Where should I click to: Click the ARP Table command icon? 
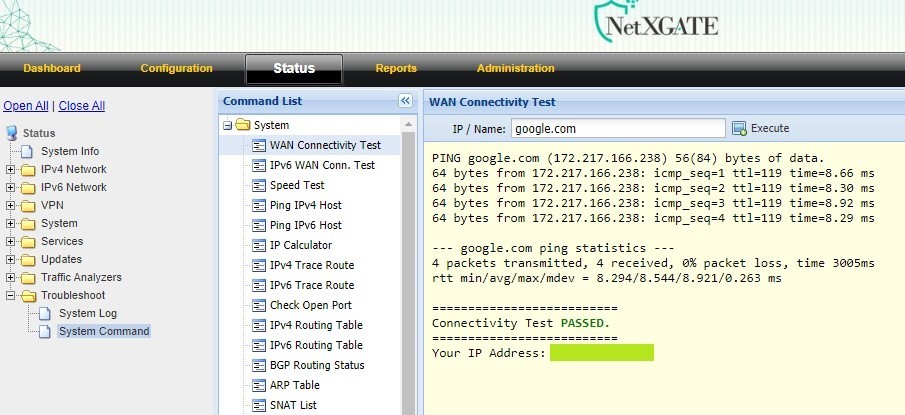[x=260, y=385]
